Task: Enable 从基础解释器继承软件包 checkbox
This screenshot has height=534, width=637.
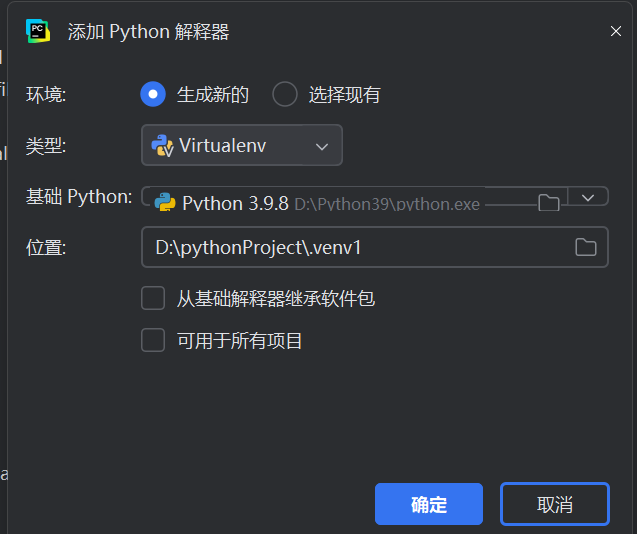Action: pyautogui.click(x=153, y=298)
